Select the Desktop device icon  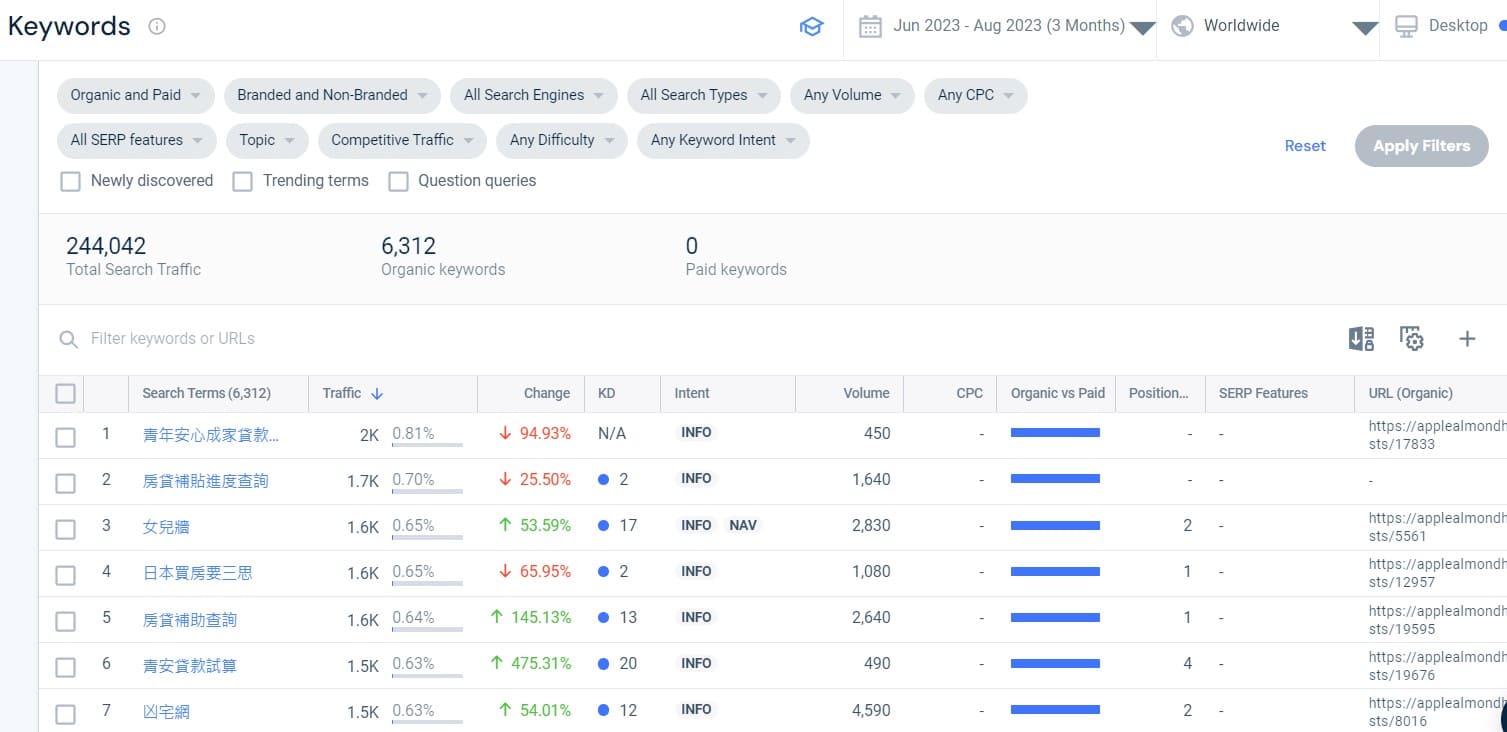pyautogui.click(x=1408, y=25)
